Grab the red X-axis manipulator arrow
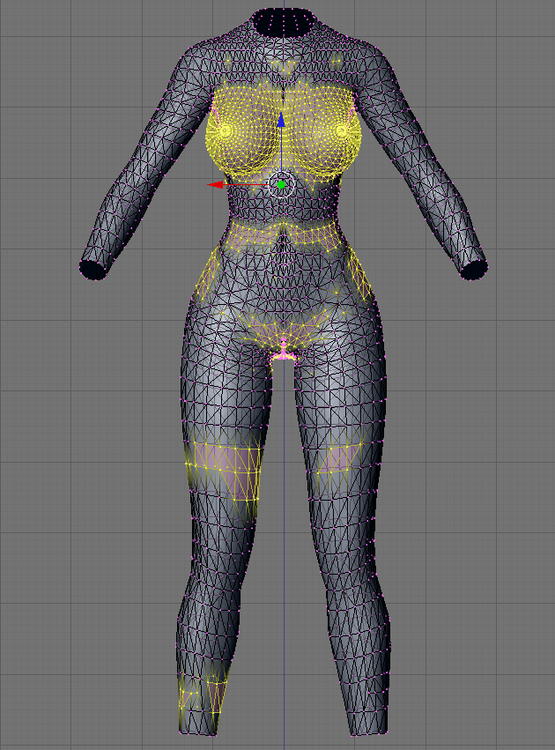The width and height of the screenshot is (555, 750). 215,185
